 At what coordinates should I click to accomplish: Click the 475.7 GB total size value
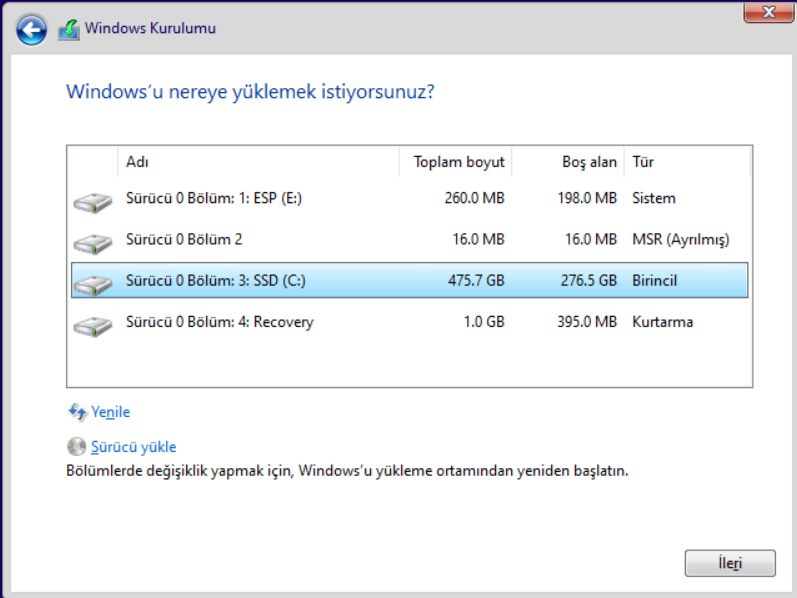pyautogui.click(x=476, y=280)
